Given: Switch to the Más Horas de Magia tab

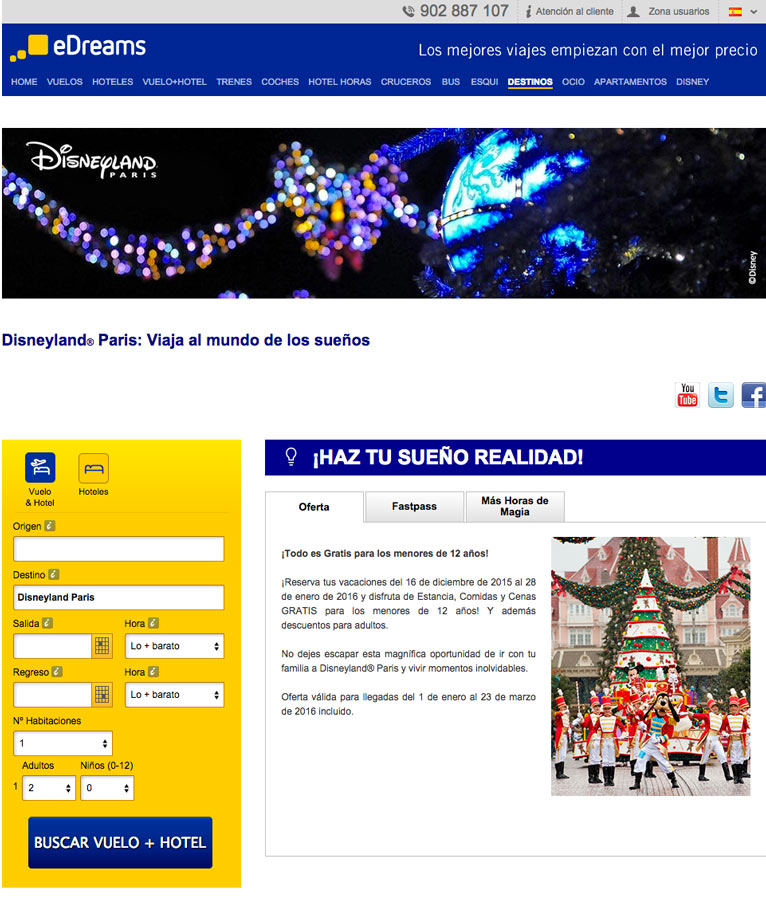Looking at the screenshot, I should pyautogui.click(x=515, y=506).
